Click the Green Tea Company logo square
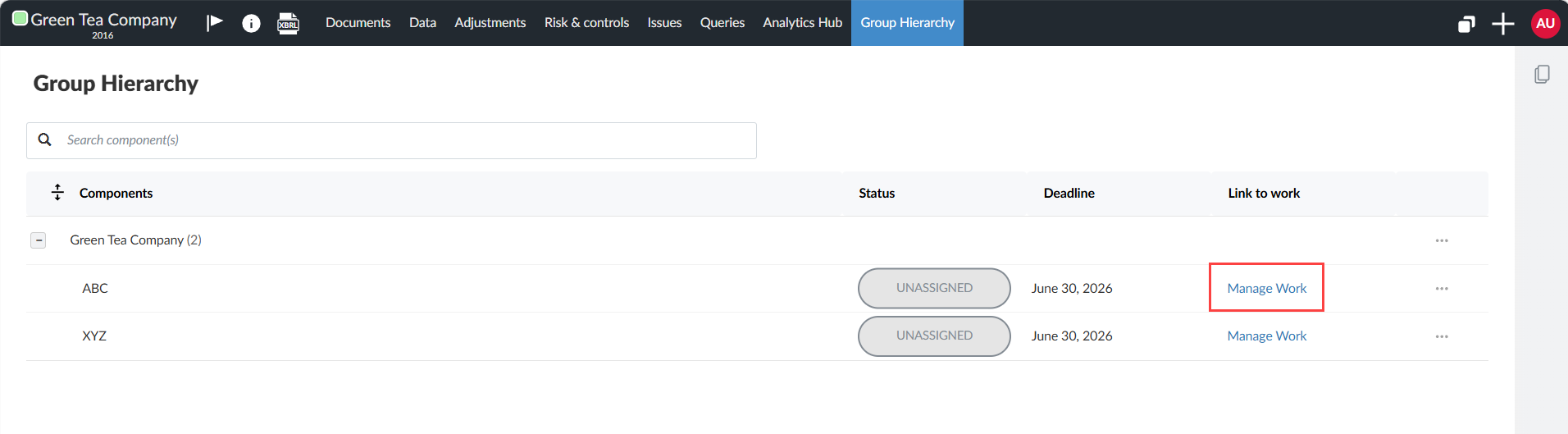The width and height of the screenshot is (1568, 434). point(20,18)
